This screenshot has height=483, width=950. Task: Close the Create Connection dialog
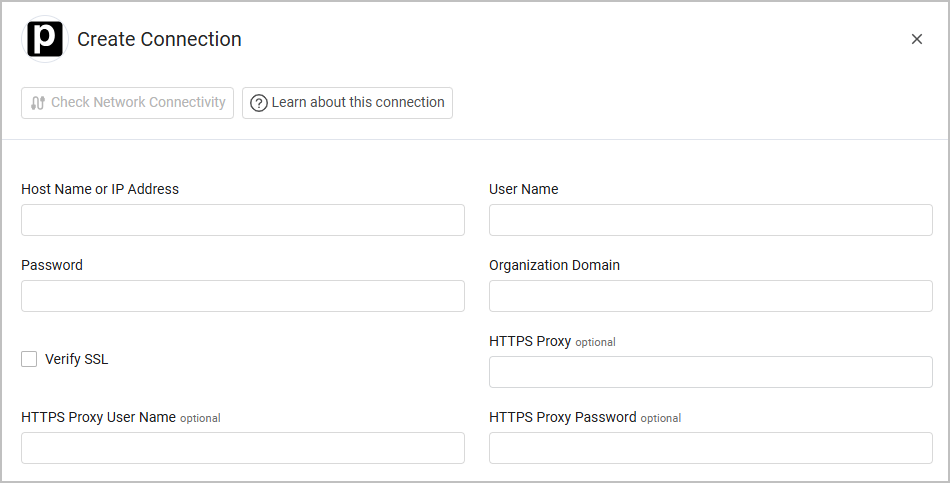coord(916,39)
